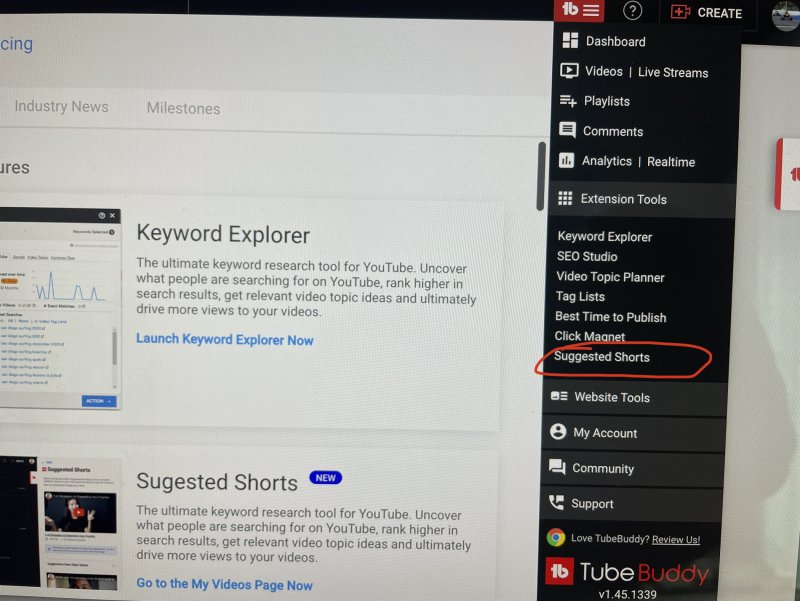The width and height of the screenshot is (800, 601).
Task: Click the Suggested Shorts video thumbnail
Action: [x=80, y=512]
